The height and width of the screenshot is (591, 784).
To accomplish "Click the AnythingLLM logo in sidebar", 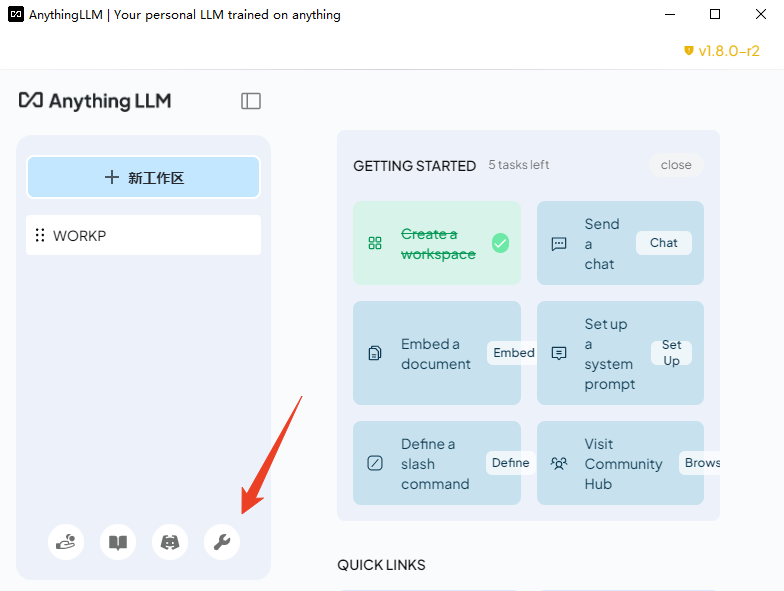I will coord(95,101).
